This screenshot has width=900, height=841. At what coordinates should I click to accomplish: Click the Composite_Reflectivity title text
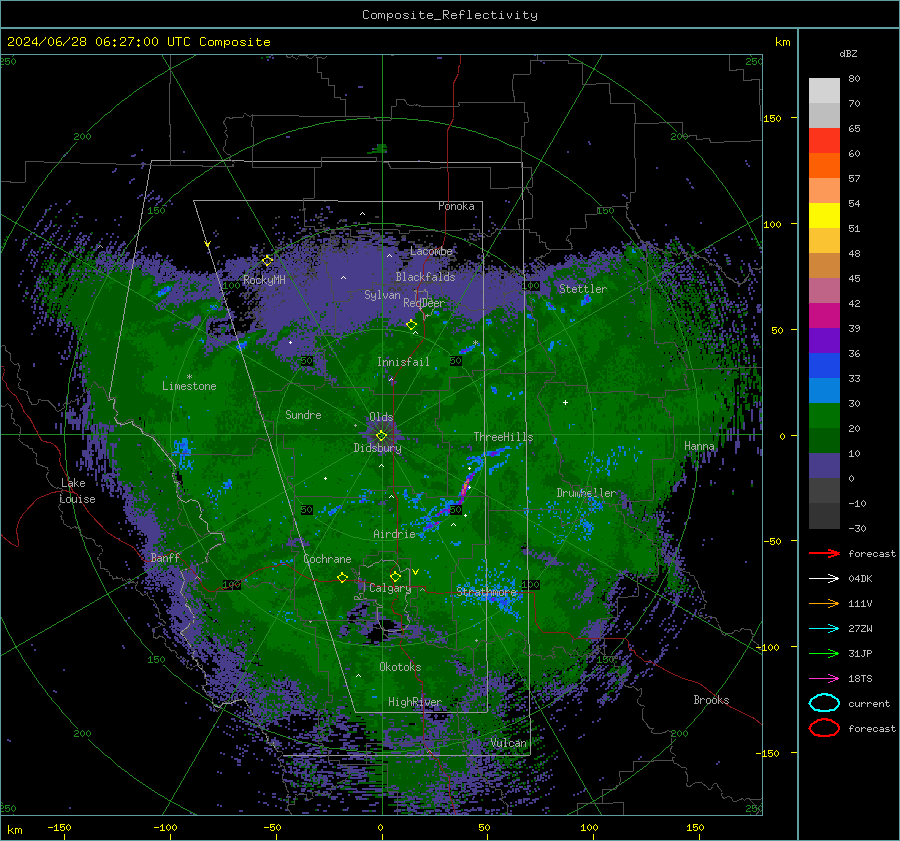449,15
